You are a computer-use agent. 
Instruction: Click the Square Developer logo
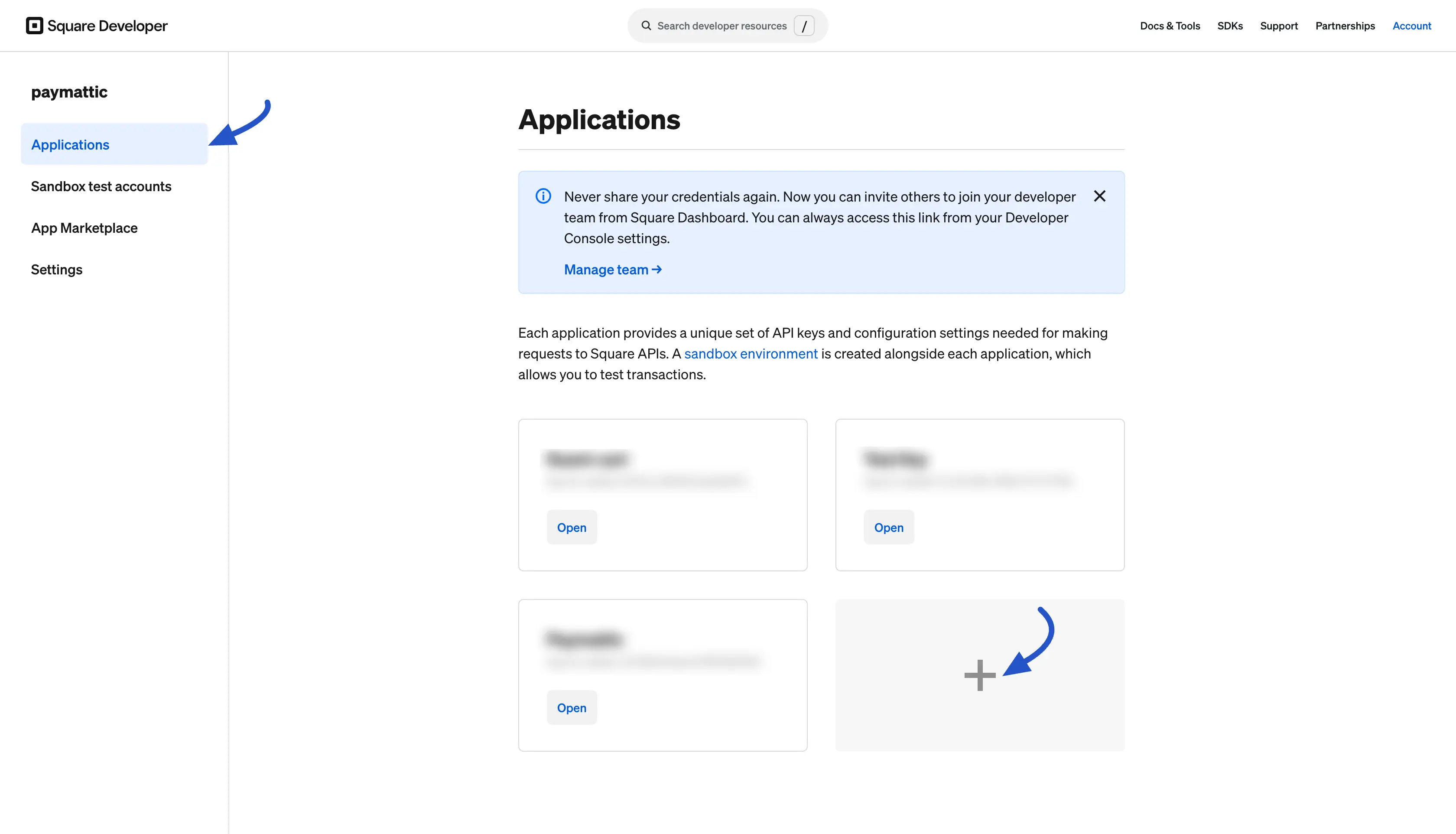(x=96, y=26)
